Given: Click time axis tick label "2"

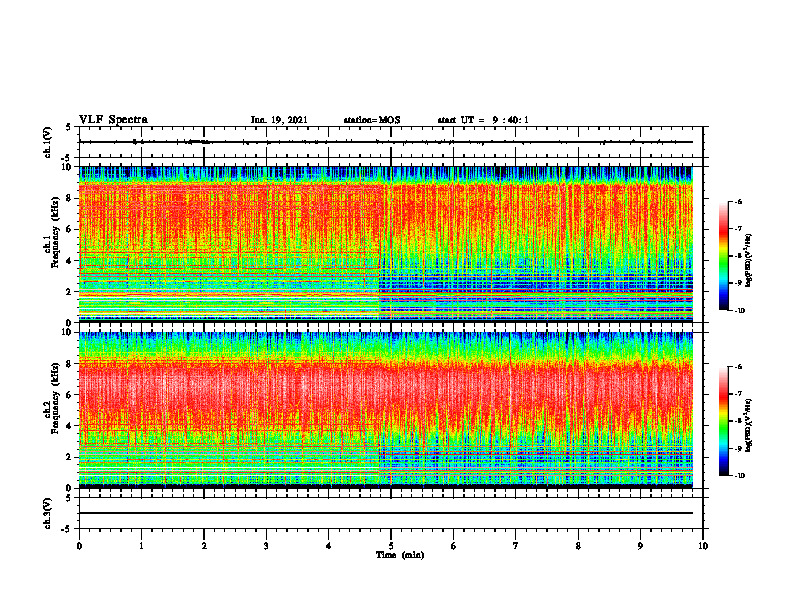Looking at the screenshot, I should [x=204, y=546].
